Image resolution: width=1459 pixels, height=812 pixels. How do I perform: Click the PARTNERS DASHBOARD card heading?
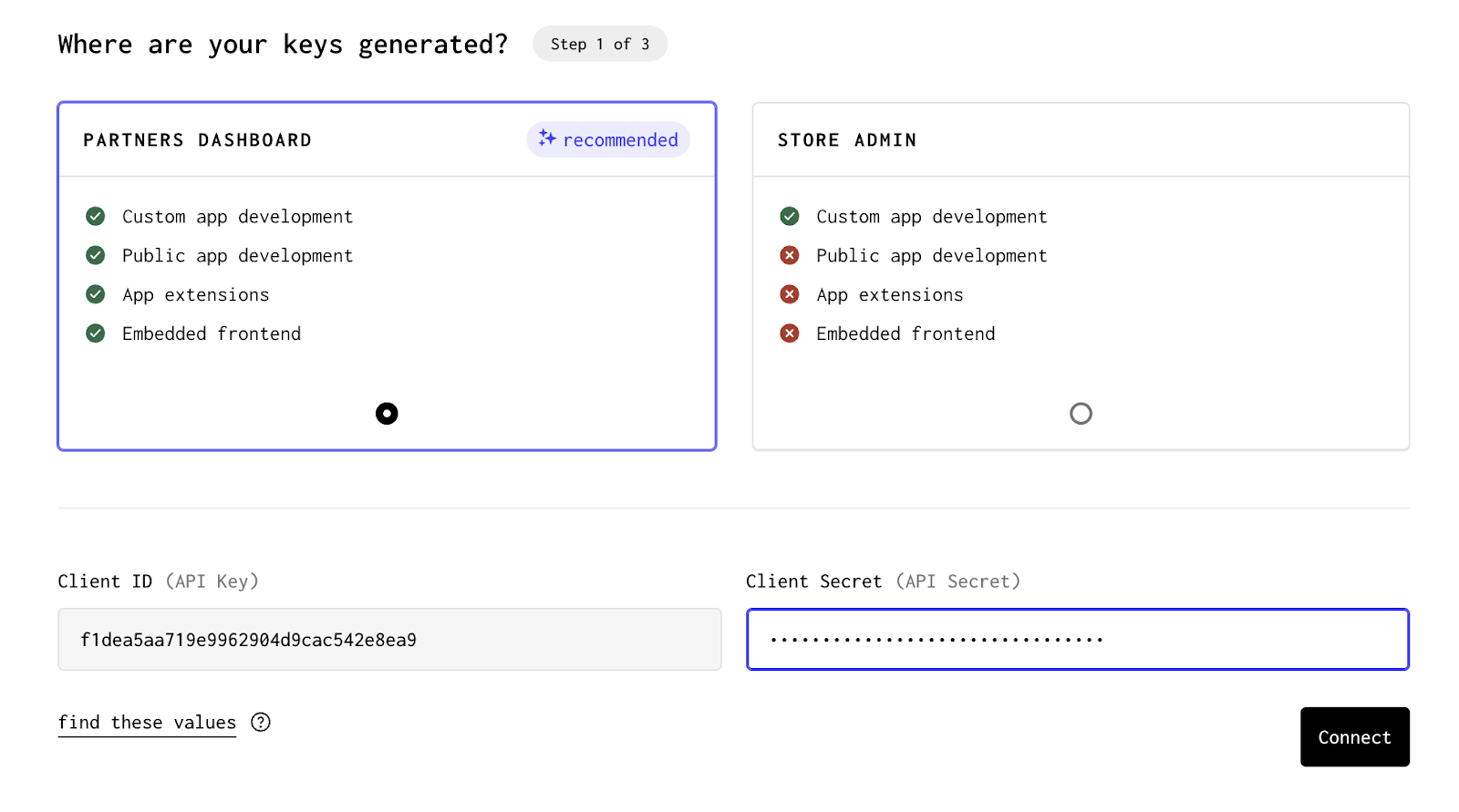(198, 140)
